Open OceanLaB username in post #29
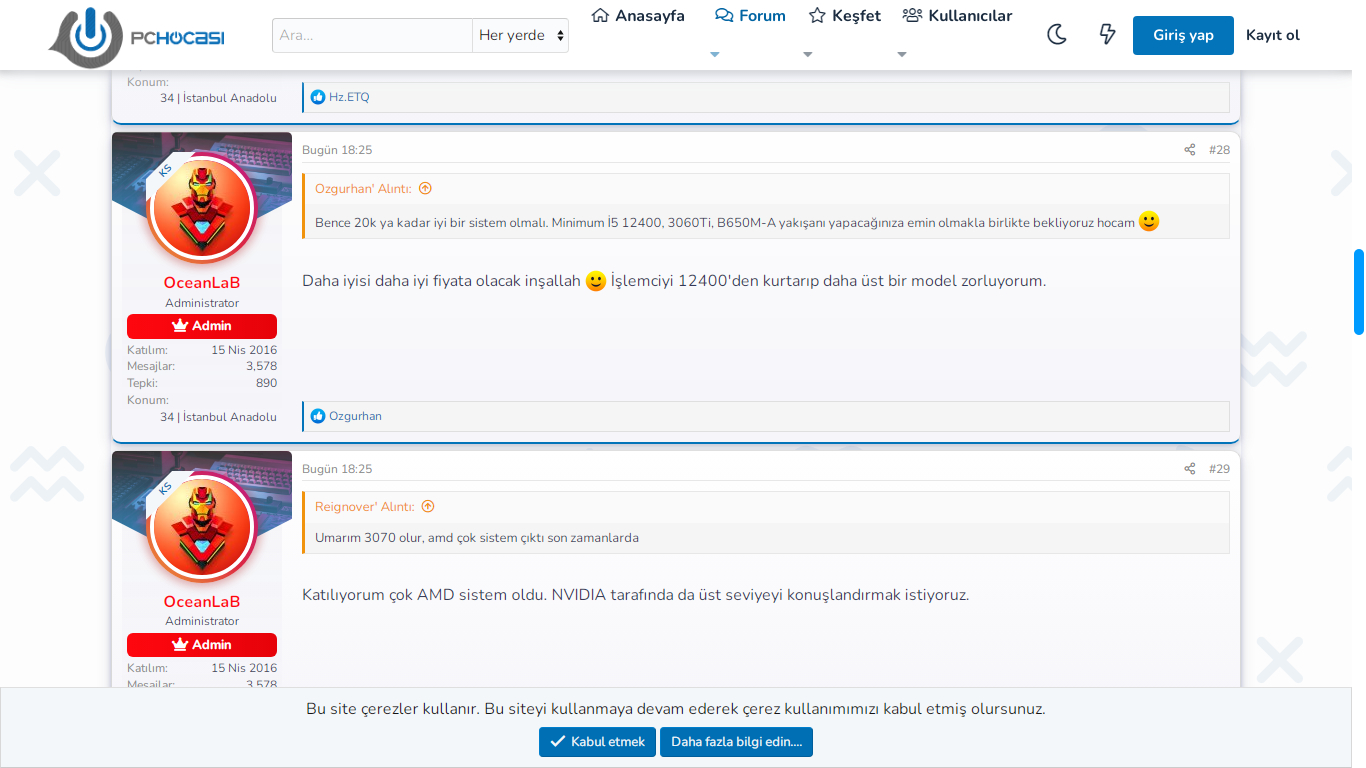Screen dimensions: 1366x768 [202, 602]
